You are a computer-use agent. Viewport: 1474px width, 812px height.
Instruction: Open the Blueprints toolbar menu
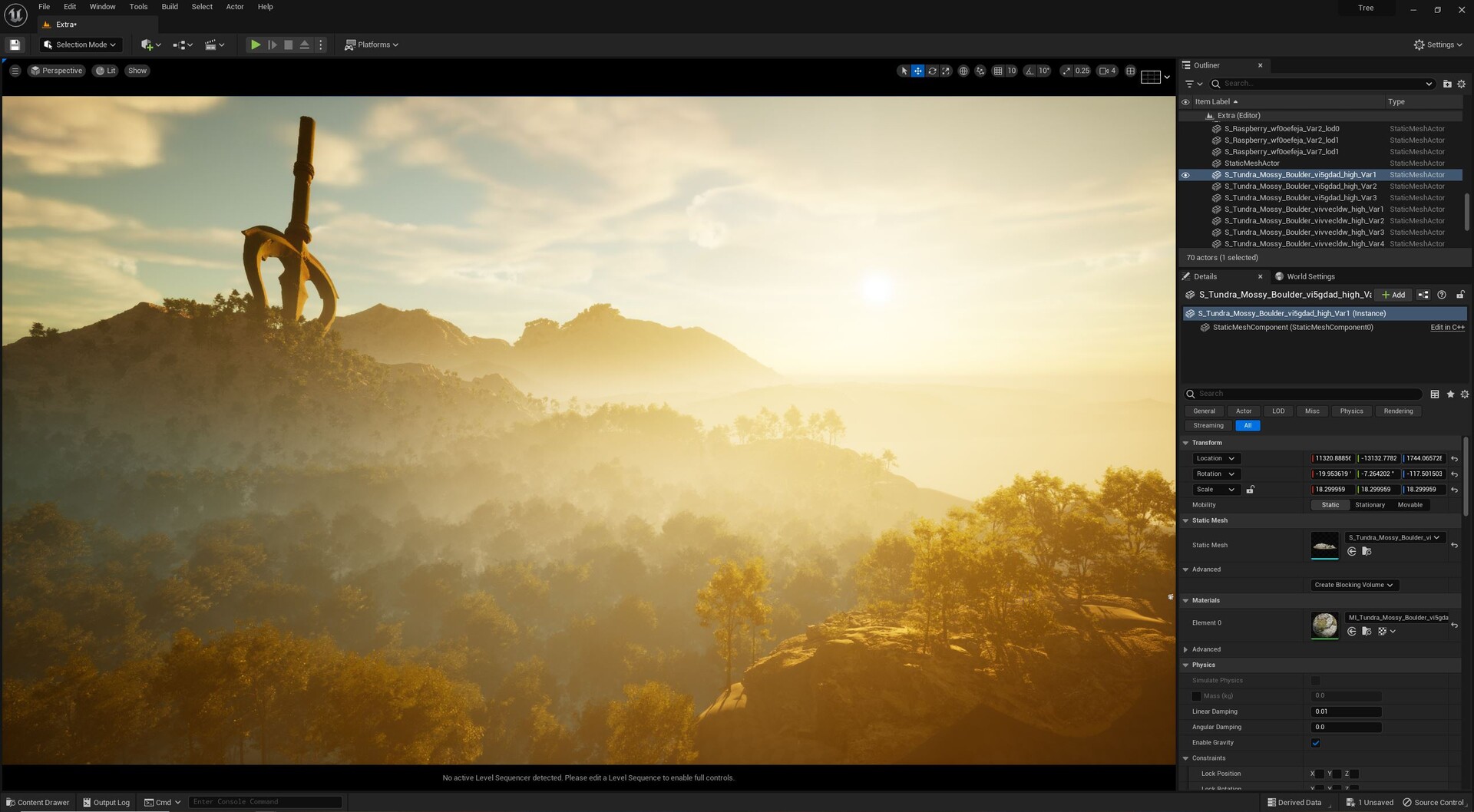click(183, 45)
